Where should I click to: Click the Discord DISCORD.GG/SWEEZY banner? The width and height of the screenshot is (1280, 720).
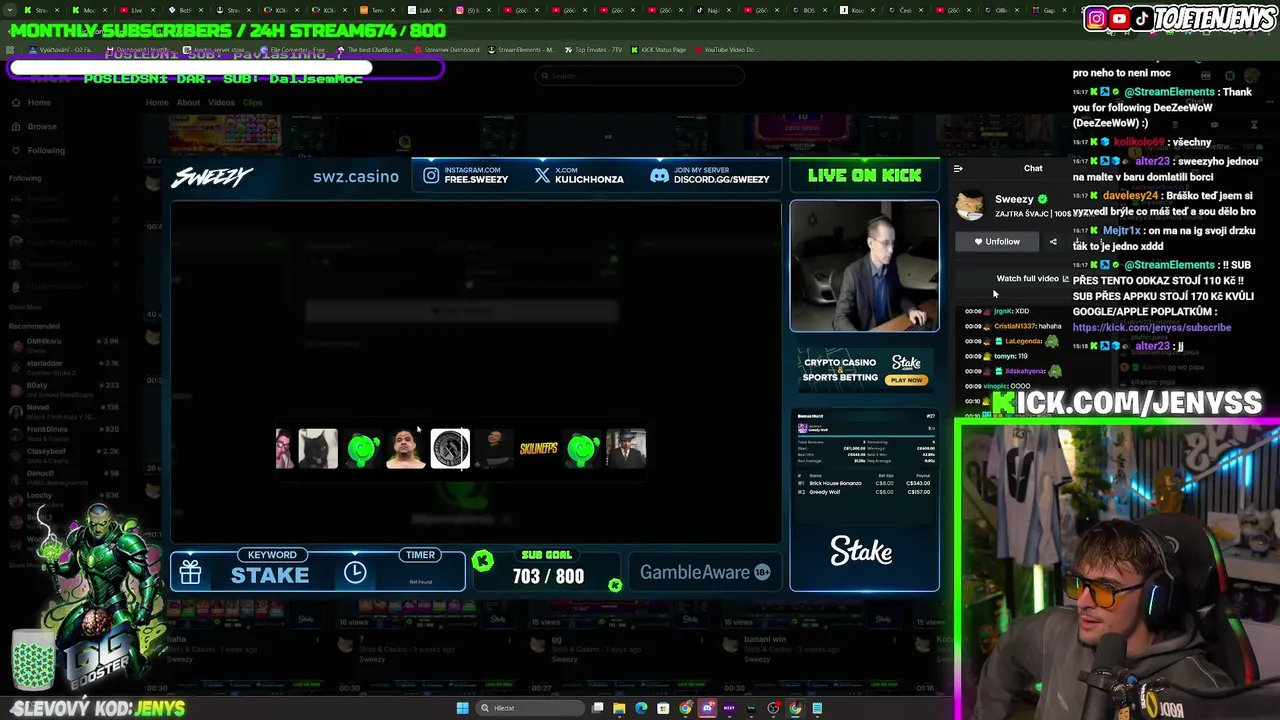[x=710, y=175]
